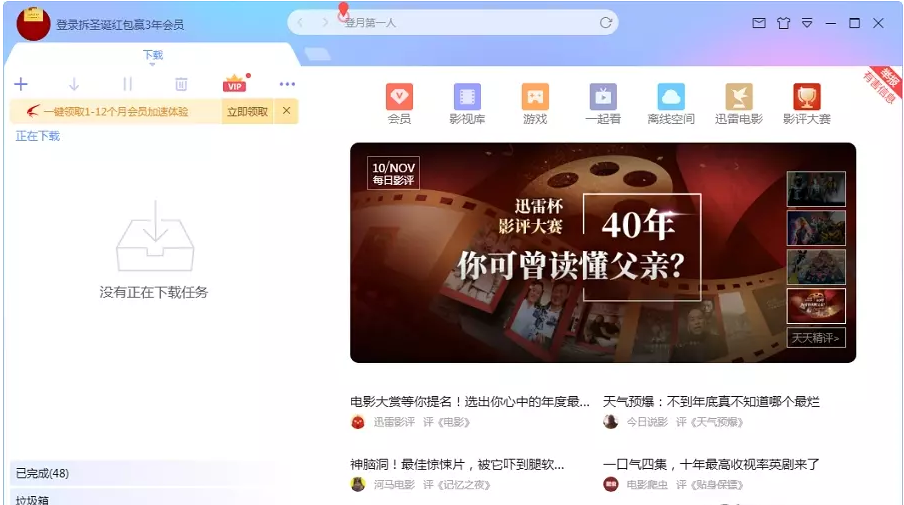Click the 一键领取1-12个月会员加速体验 text
Image resolution: width=904 pixels, height=505 pixels.
(116, 111)
